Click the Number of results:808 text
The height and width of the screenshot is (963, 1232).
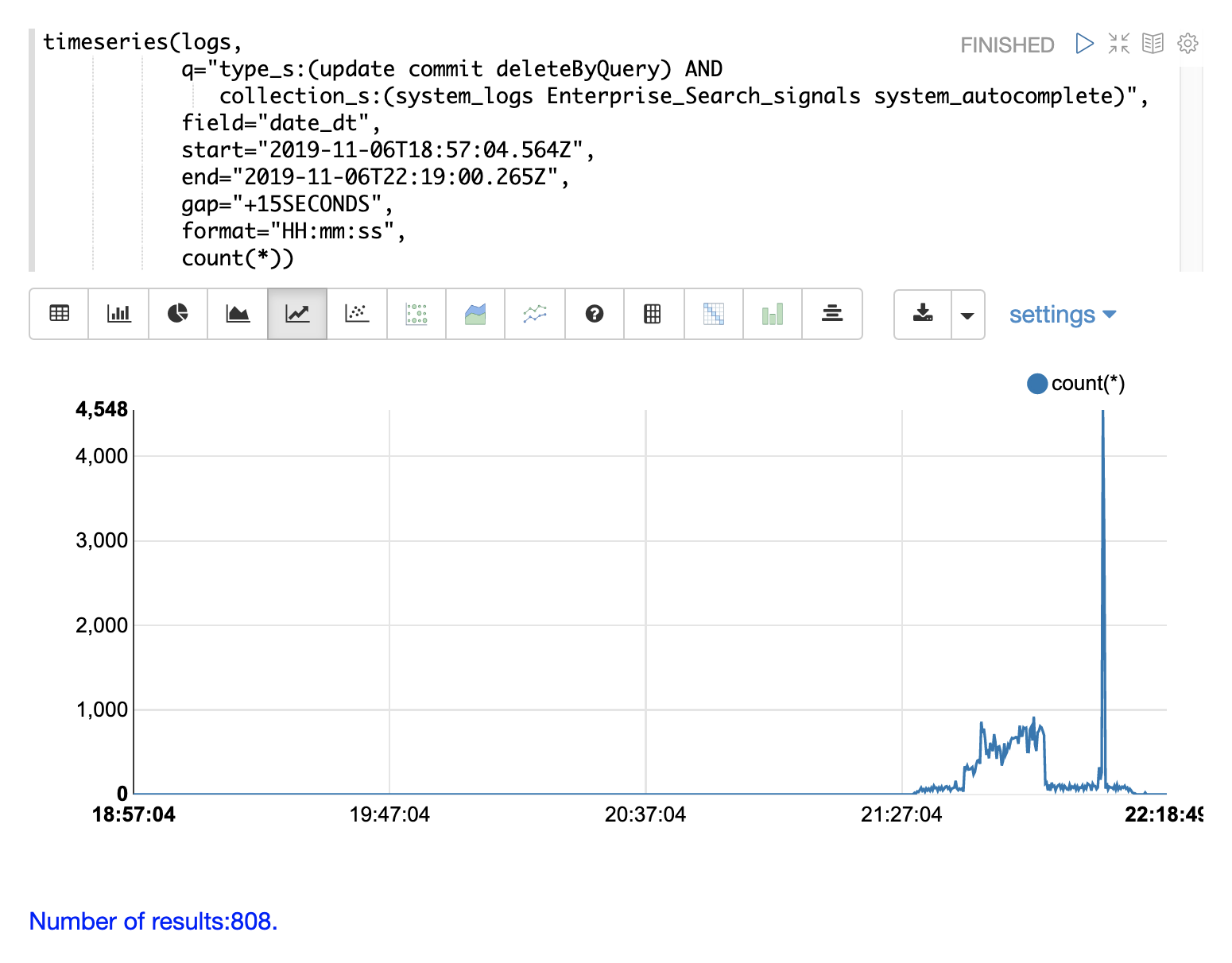click(153, 921)
